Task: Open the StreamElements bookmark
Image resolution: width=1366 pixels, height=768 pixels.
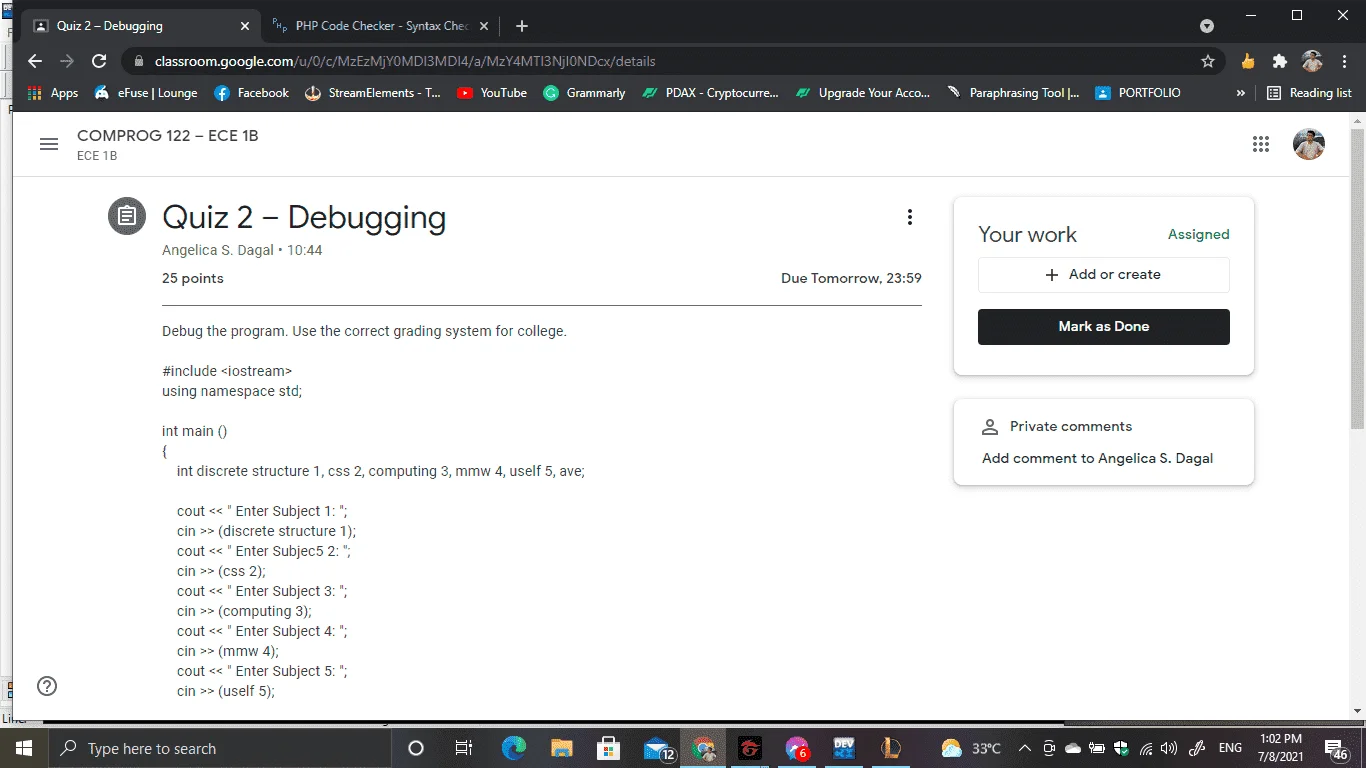Action: click(373, 93)
